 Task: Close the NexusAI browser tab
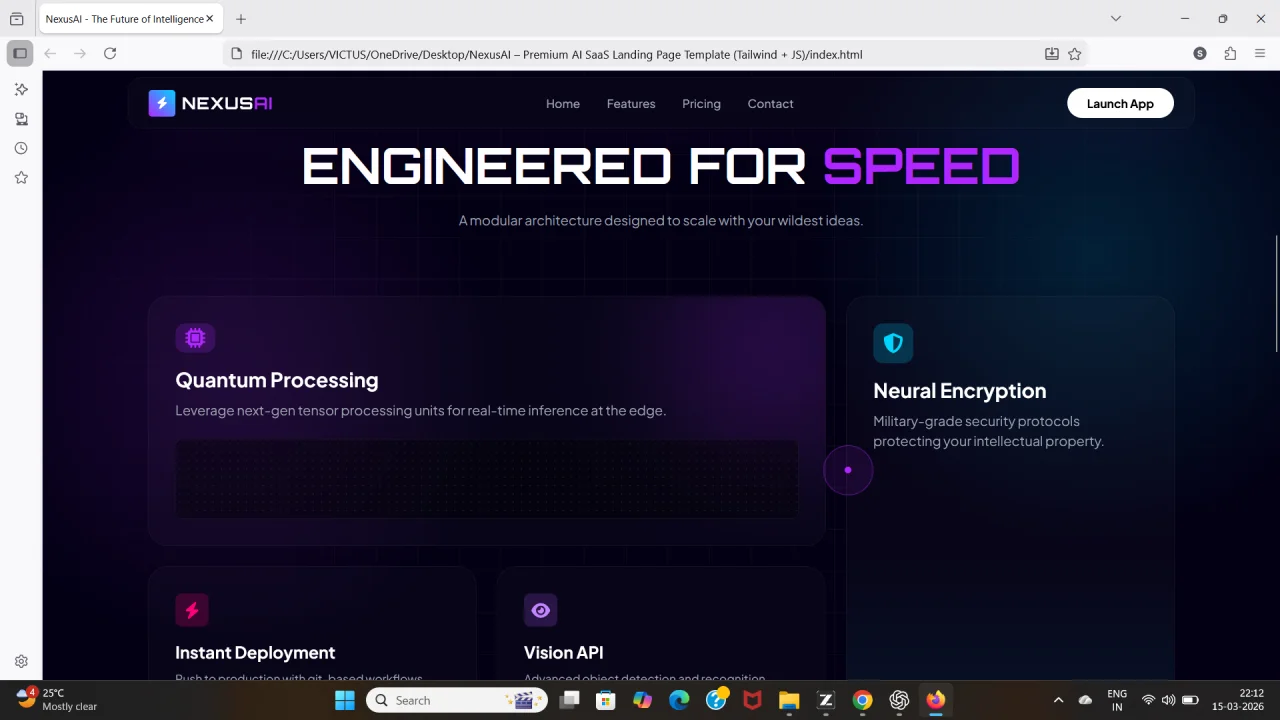(x=210, y=19)
